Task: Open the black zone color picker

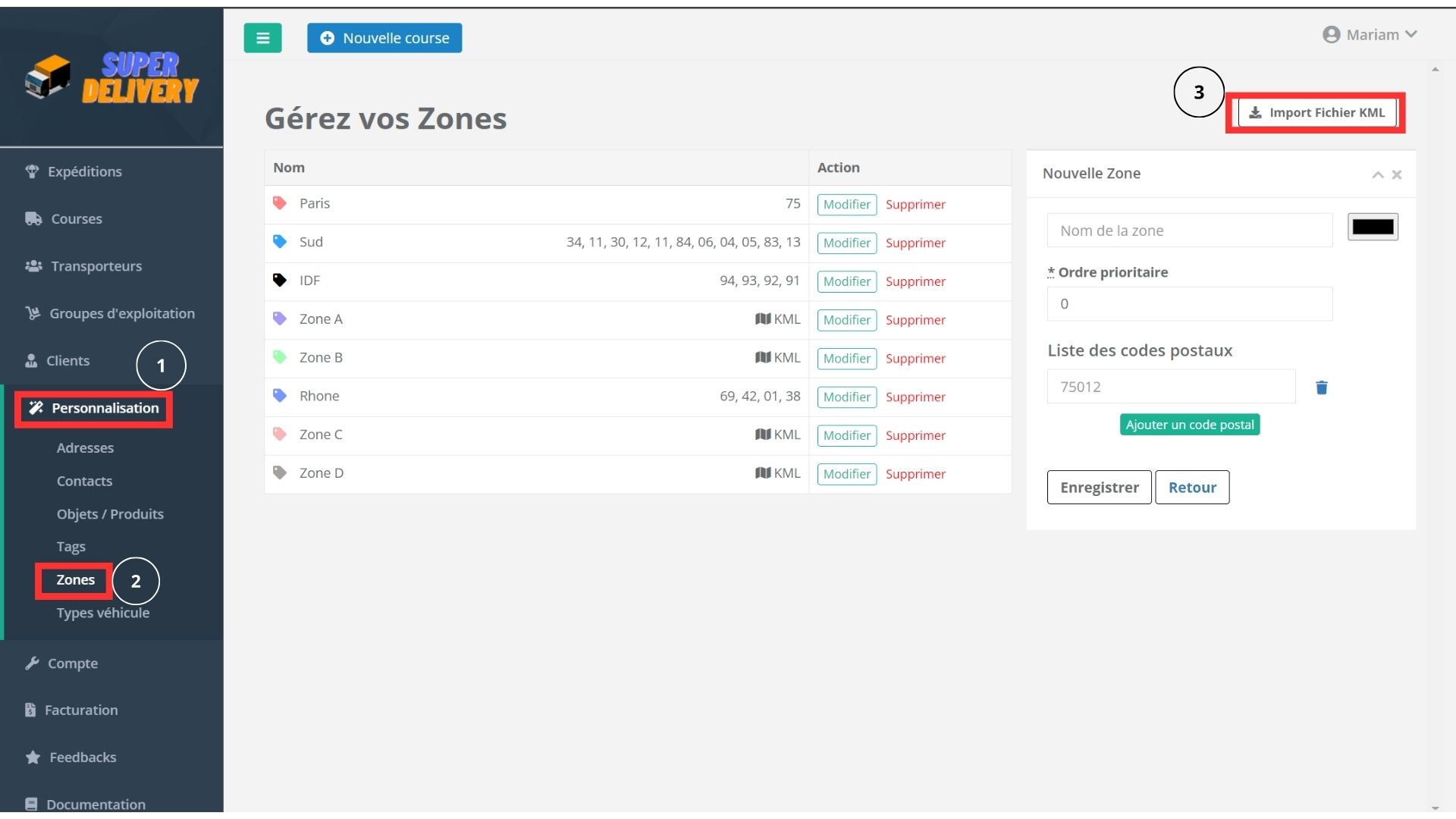Action: point(1373,227)
